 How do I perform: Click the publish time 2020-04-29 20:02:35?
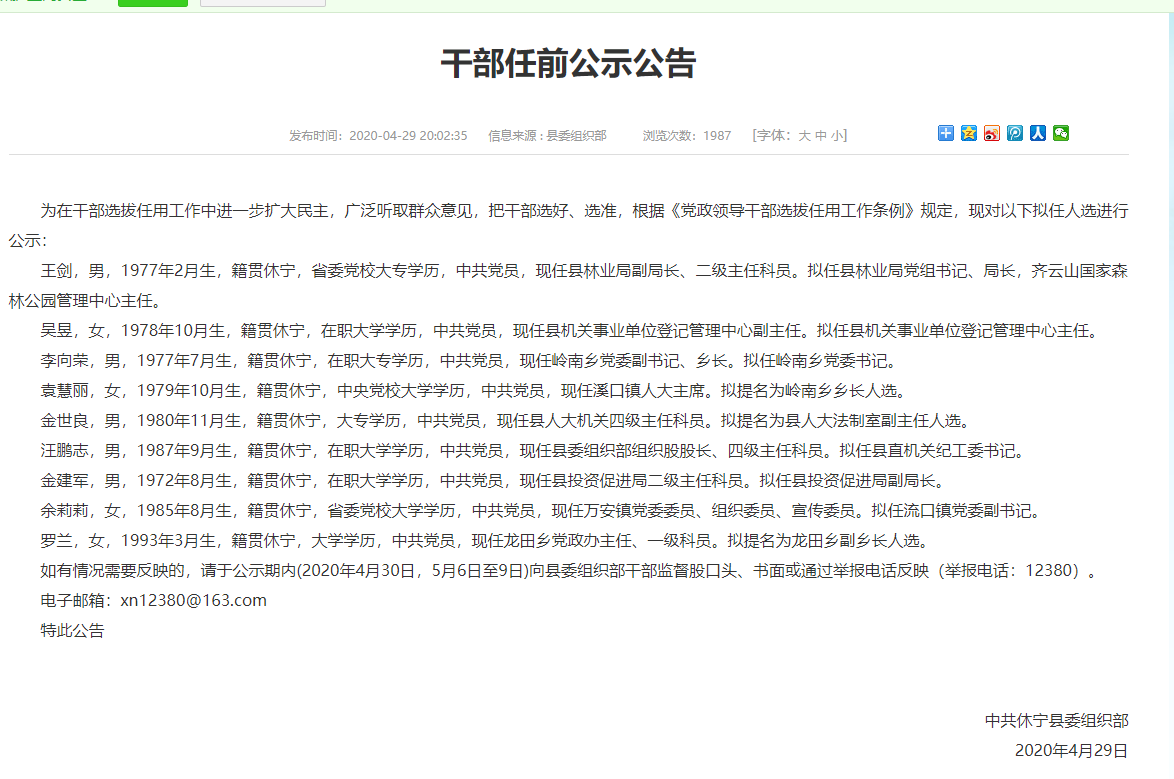click(x=408, y=136)
